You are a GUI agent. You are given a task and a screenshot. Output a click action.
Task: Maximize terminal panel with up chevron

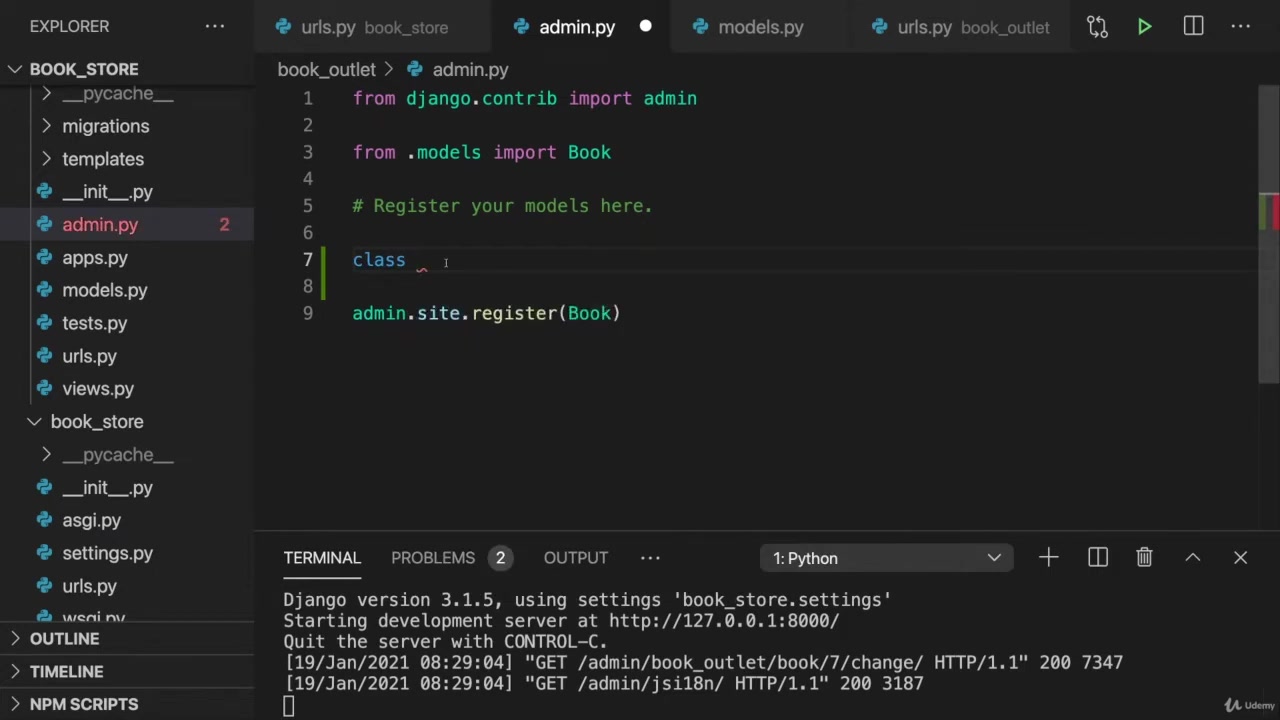(x=1192, y=558)
